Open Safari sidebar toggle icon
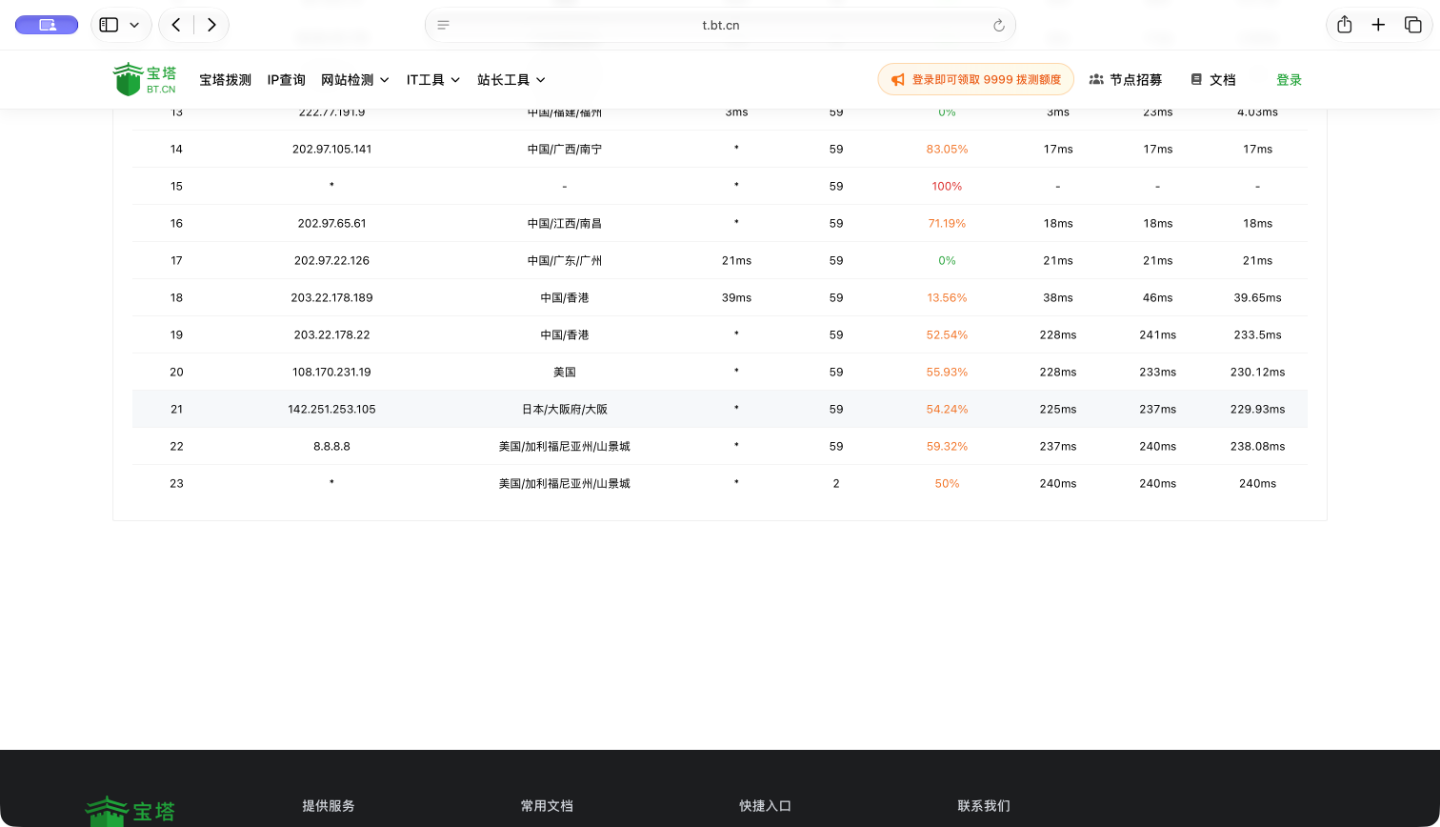The height and width of the screenshot is (827, 1440). 109,25
